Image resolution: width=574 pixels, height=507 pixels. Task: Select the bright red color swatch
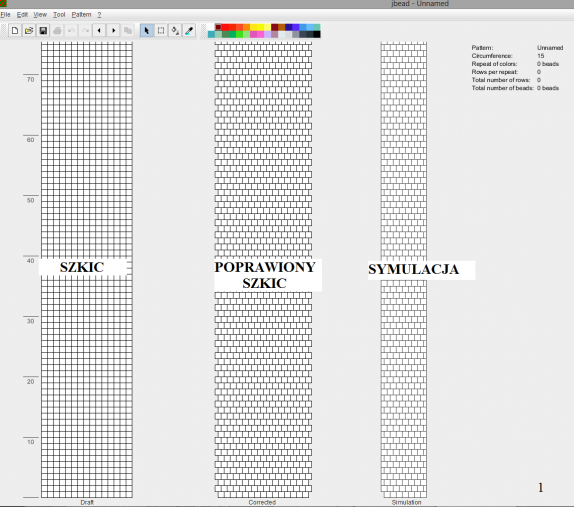click(x=226, y=27)
